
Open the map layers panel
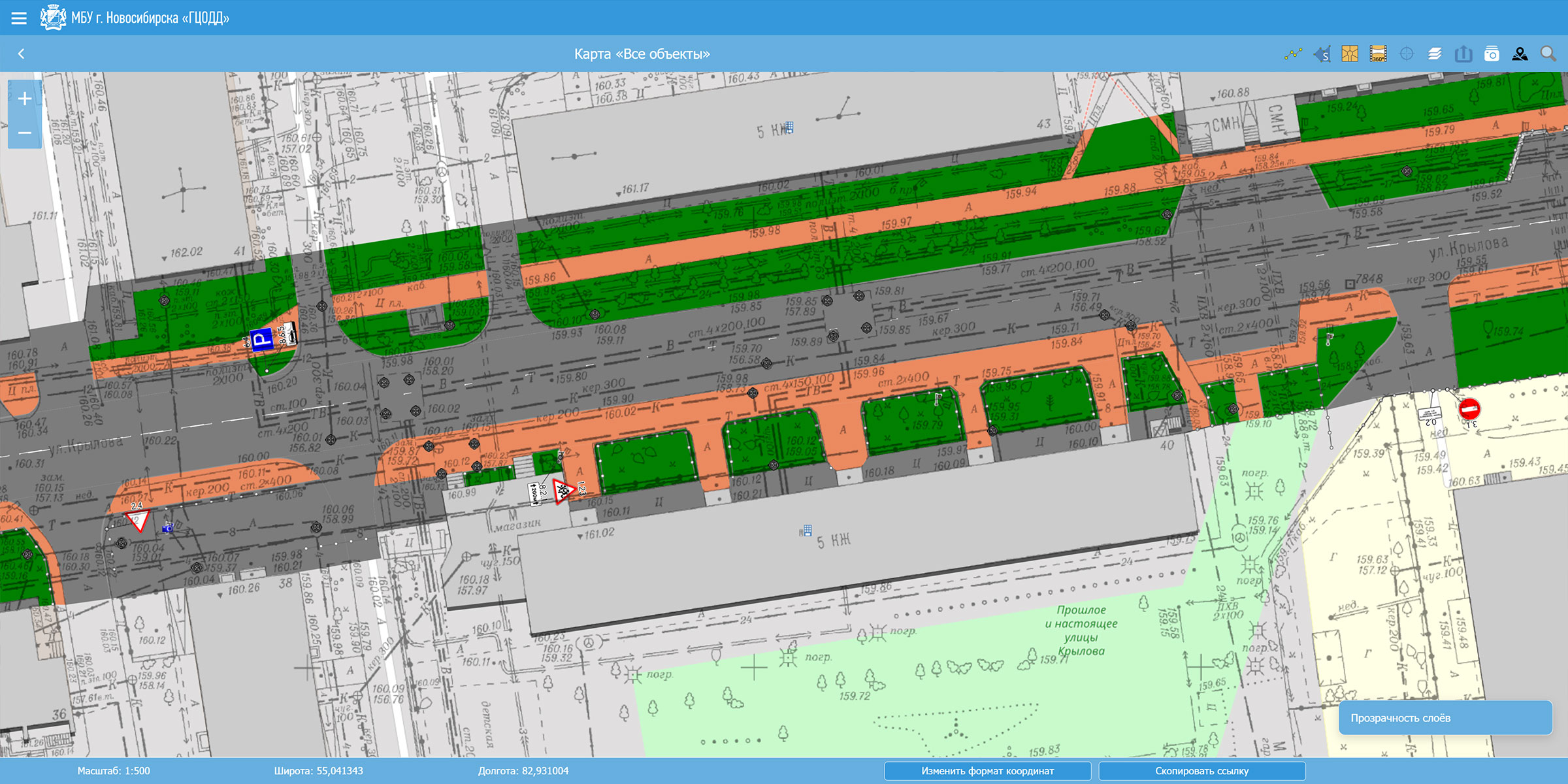(x=1435, y=54)
